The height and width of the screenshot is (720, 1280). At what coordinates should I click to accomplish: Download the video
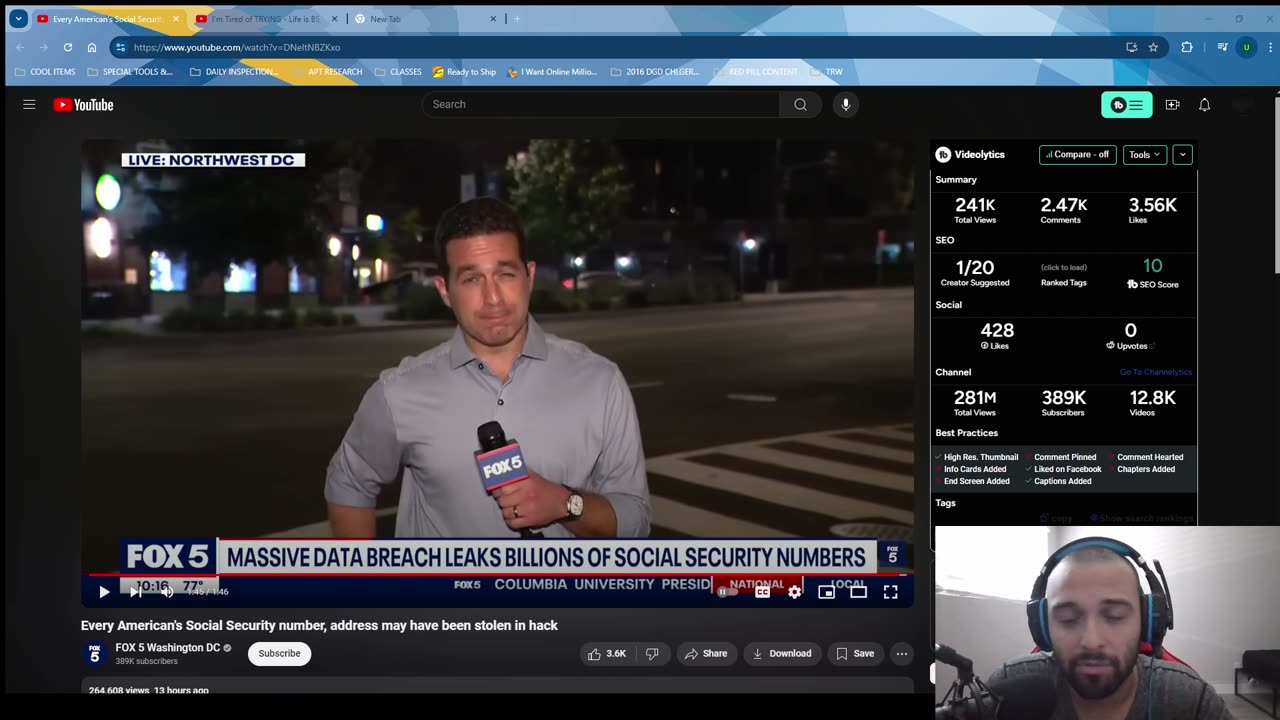point(782,654)
